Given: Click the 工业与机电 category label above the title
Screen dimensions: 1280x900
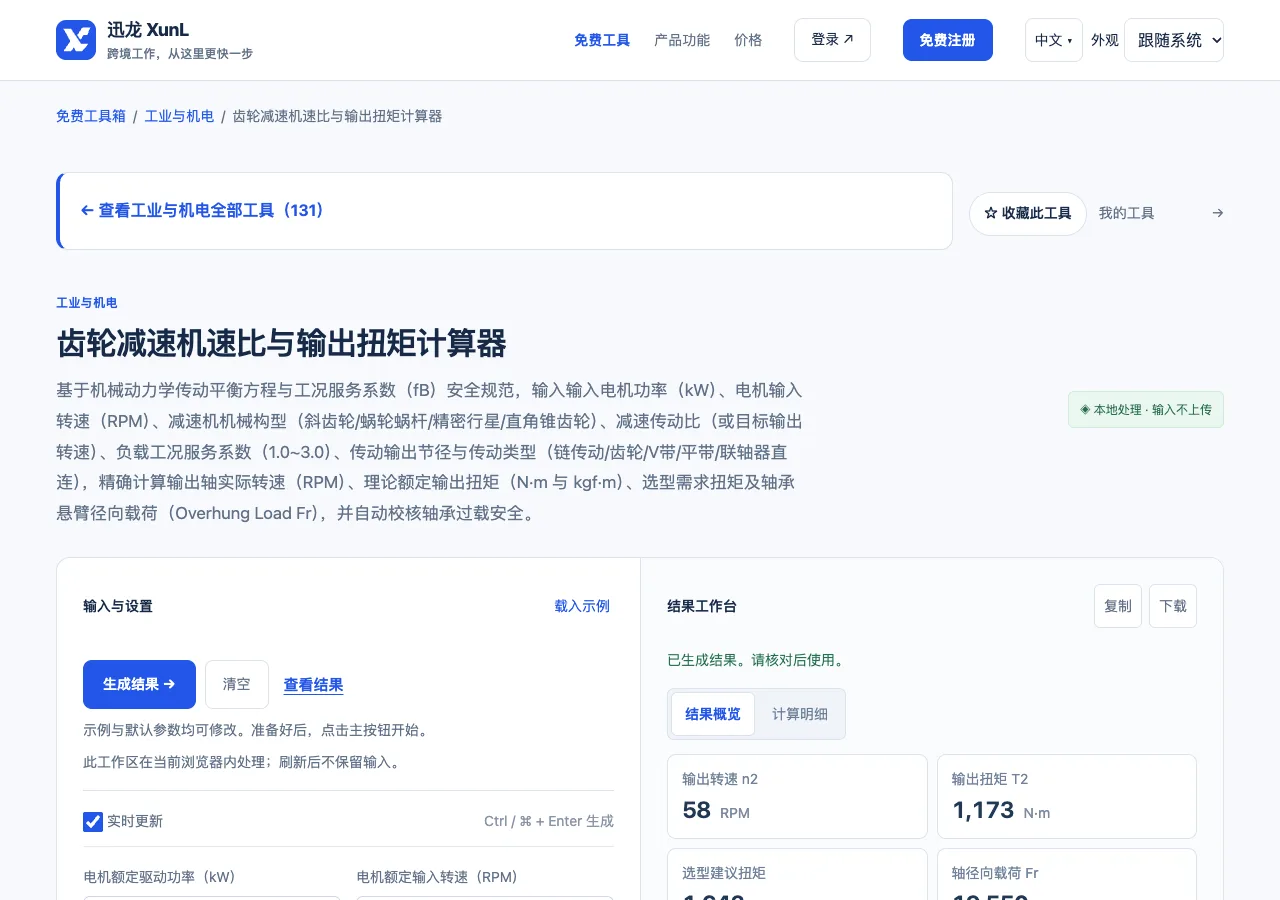Looking at the screenshot, I should point(87,303).
